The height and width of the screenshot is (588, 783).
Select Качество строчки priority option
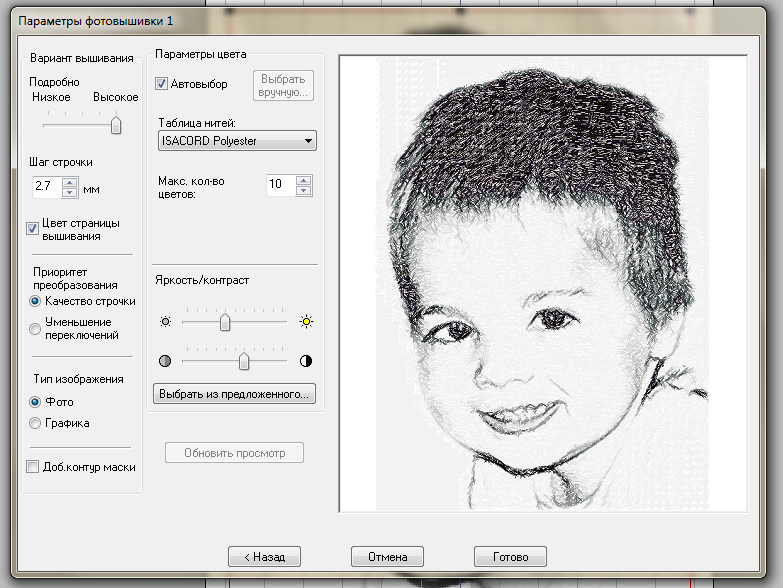coord(36,300)
